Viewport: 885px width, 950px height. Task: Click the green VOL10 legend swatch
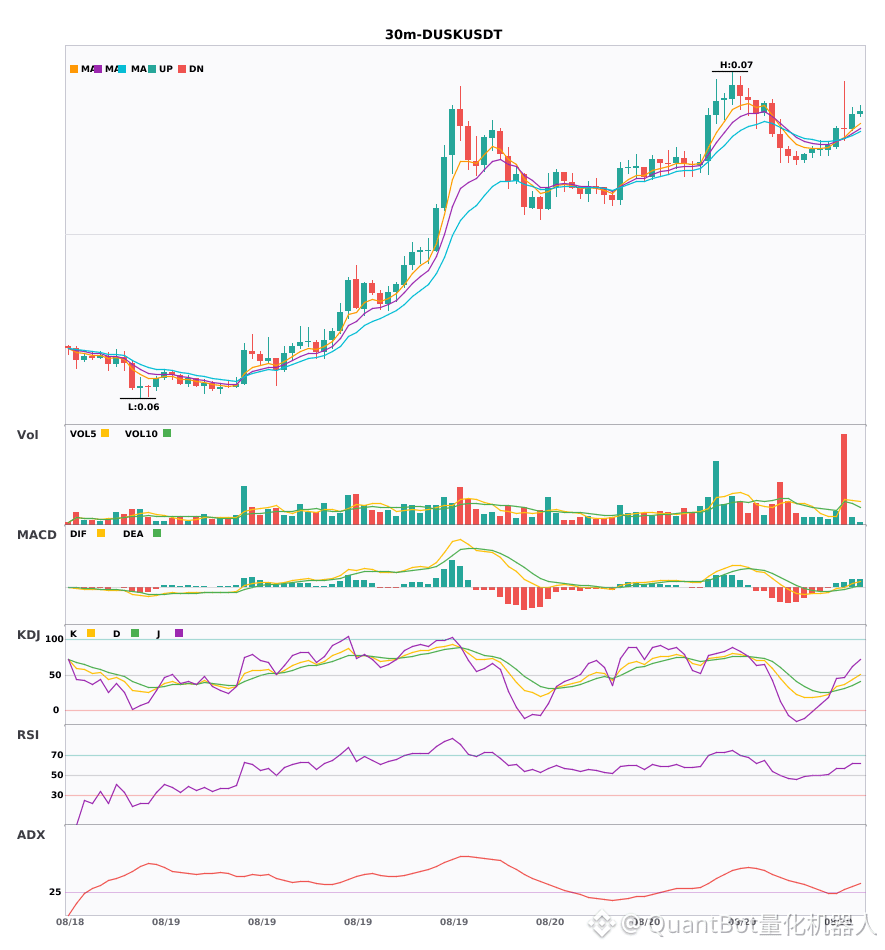pyautogui.click(x=167, y=433)
